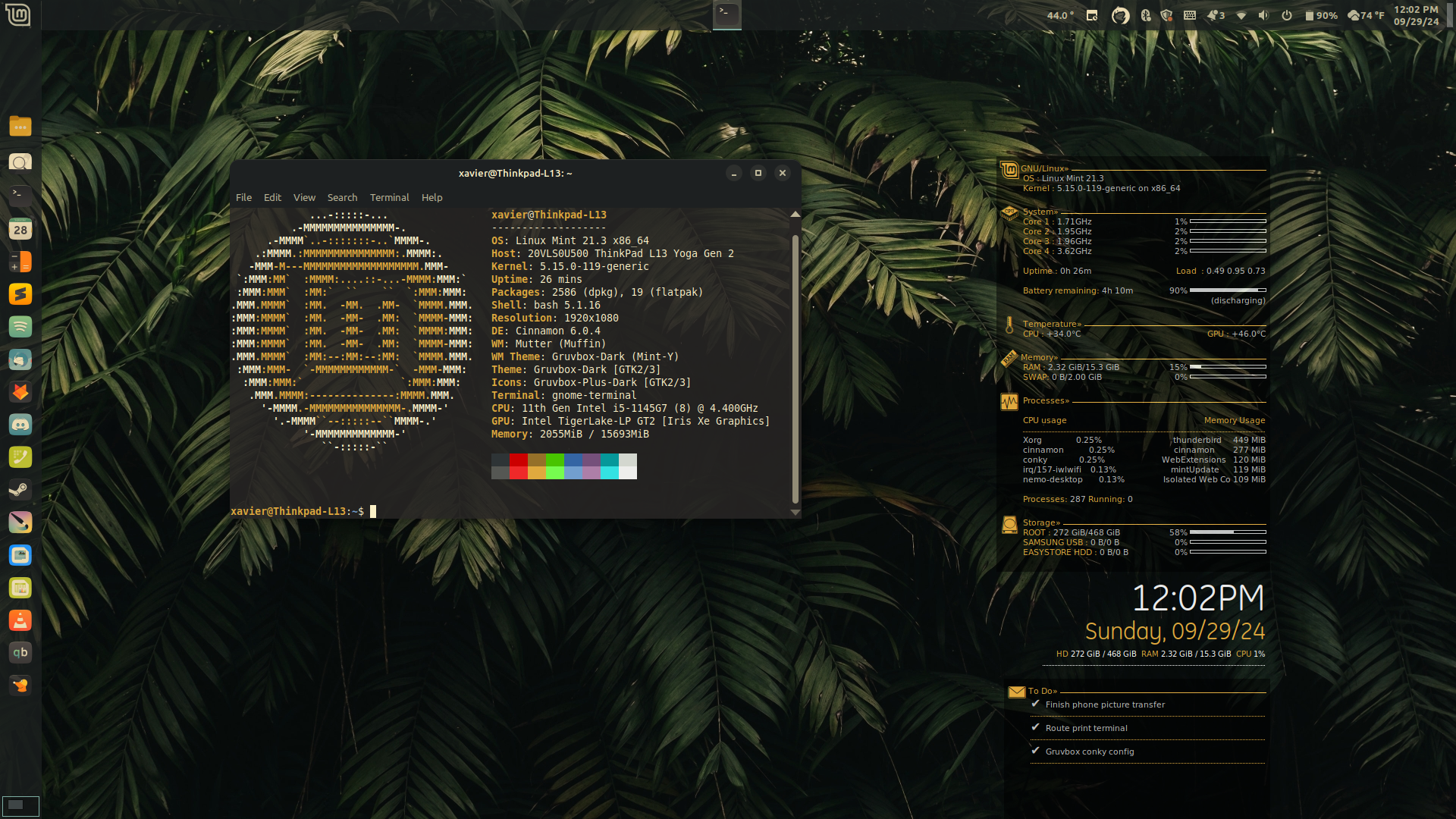The width and height of the screenshot is (1456, 819).
Task: Open the Thunderbird tray icon
Action: click(x=1120, y=15)
